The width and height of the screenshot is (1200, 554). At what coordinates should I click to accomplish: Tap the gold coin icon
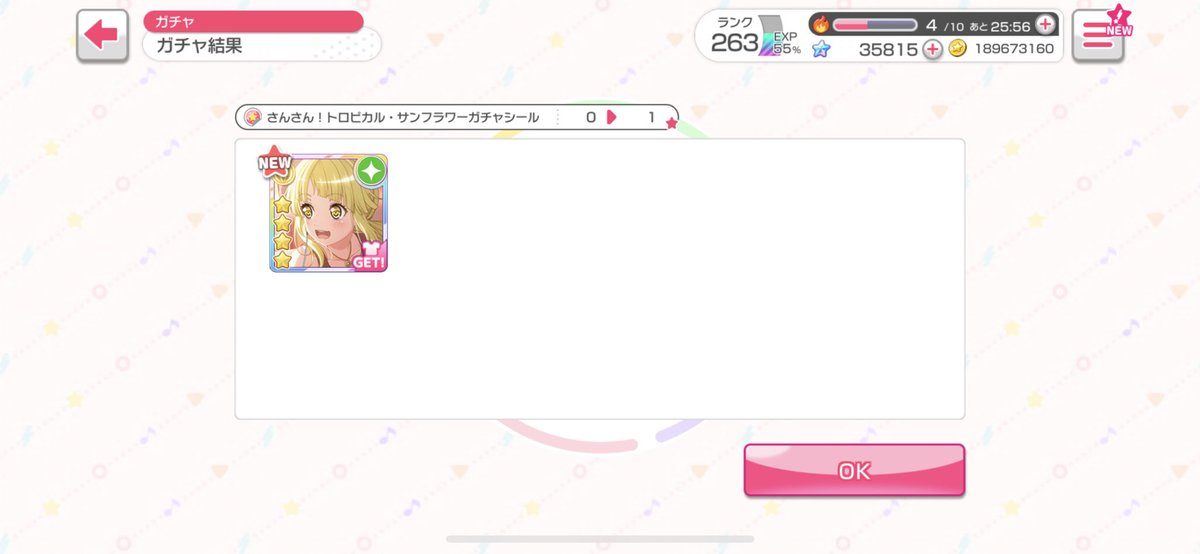pyautogui.click(x=957, y=49)
